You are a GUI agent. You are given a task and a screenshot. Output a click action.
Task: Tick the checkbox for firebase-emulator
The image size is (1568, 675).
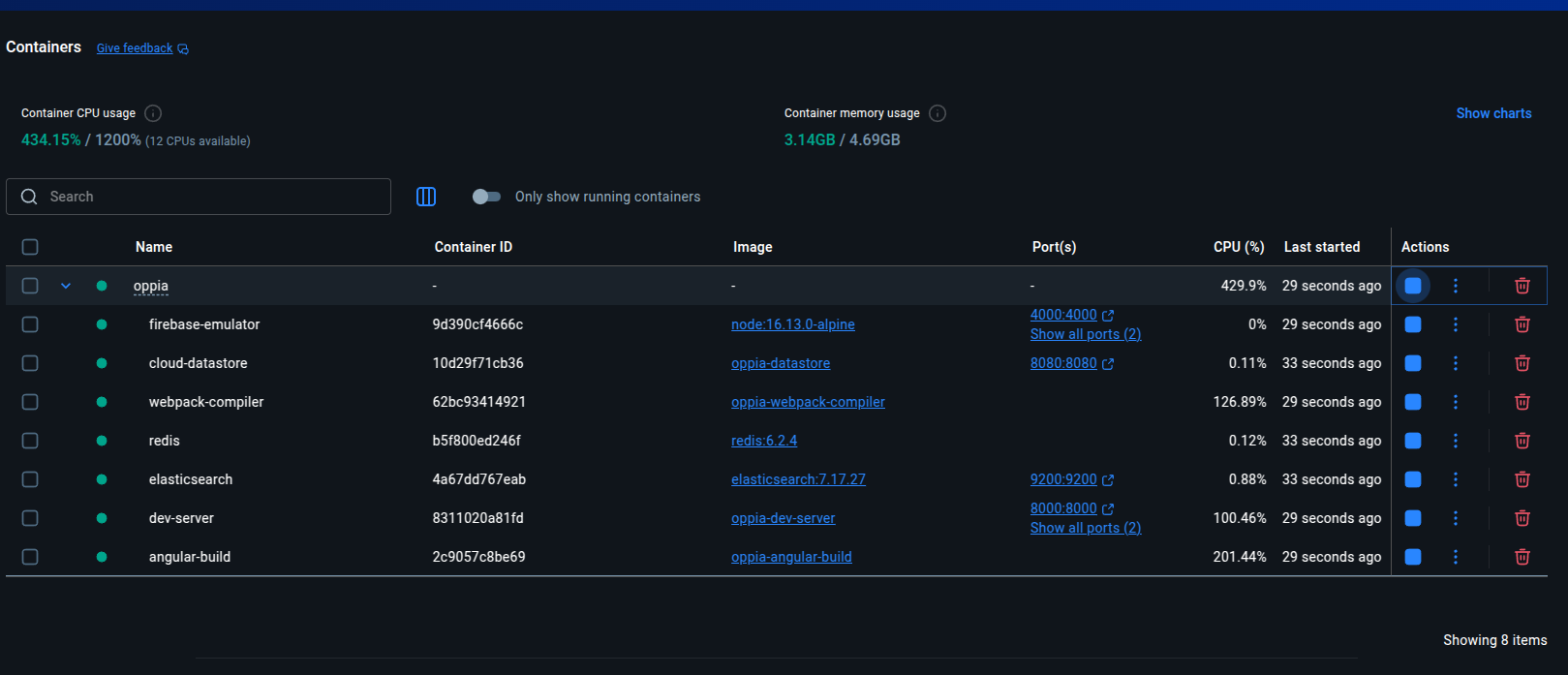pos(30,324)
